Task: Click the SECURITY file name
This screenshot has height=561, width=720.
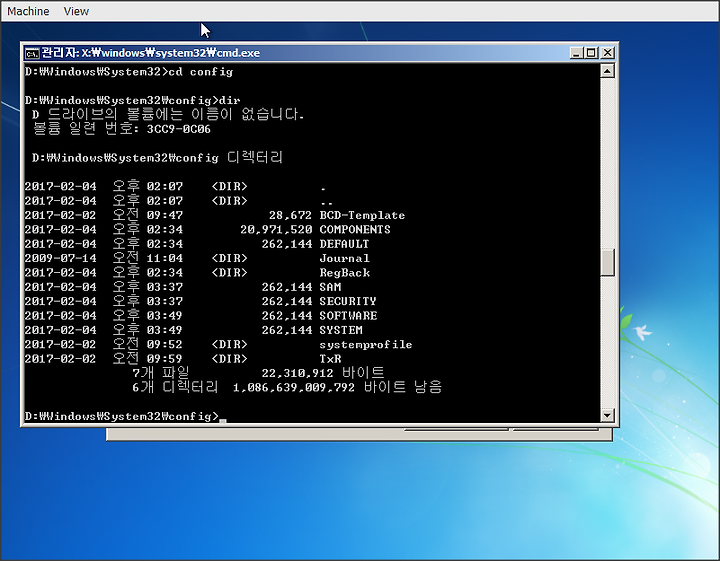Action: pos(348,301)
